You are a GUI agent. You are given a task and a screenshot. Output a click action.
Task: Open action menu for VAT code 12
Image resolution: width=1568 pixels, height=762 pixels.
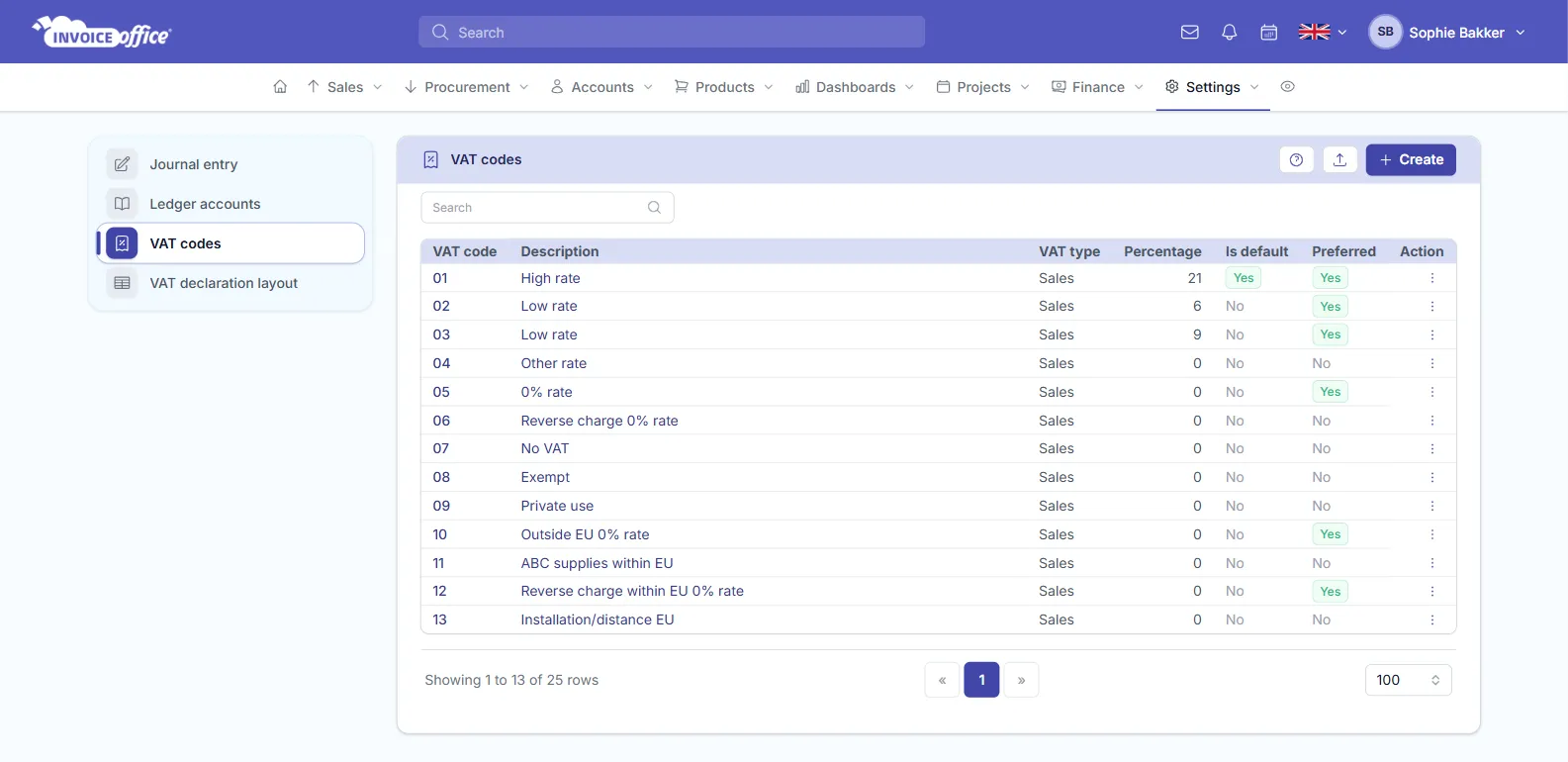pyautogui.click(x=1431, y=591)
